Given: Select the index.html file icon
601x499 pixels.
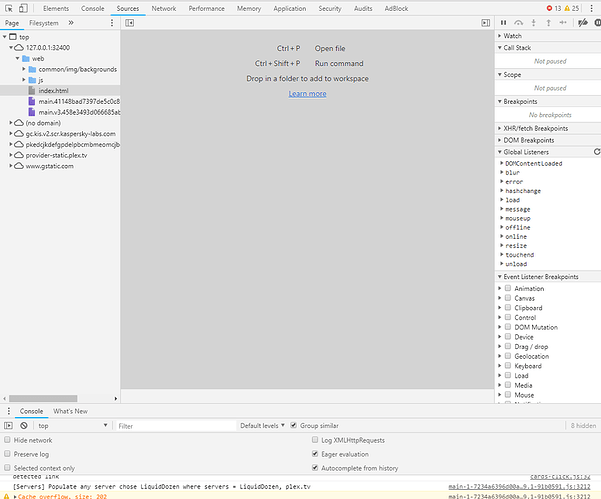Looking at the screenshot, I should pyautogui.click(x=32, y=90).
